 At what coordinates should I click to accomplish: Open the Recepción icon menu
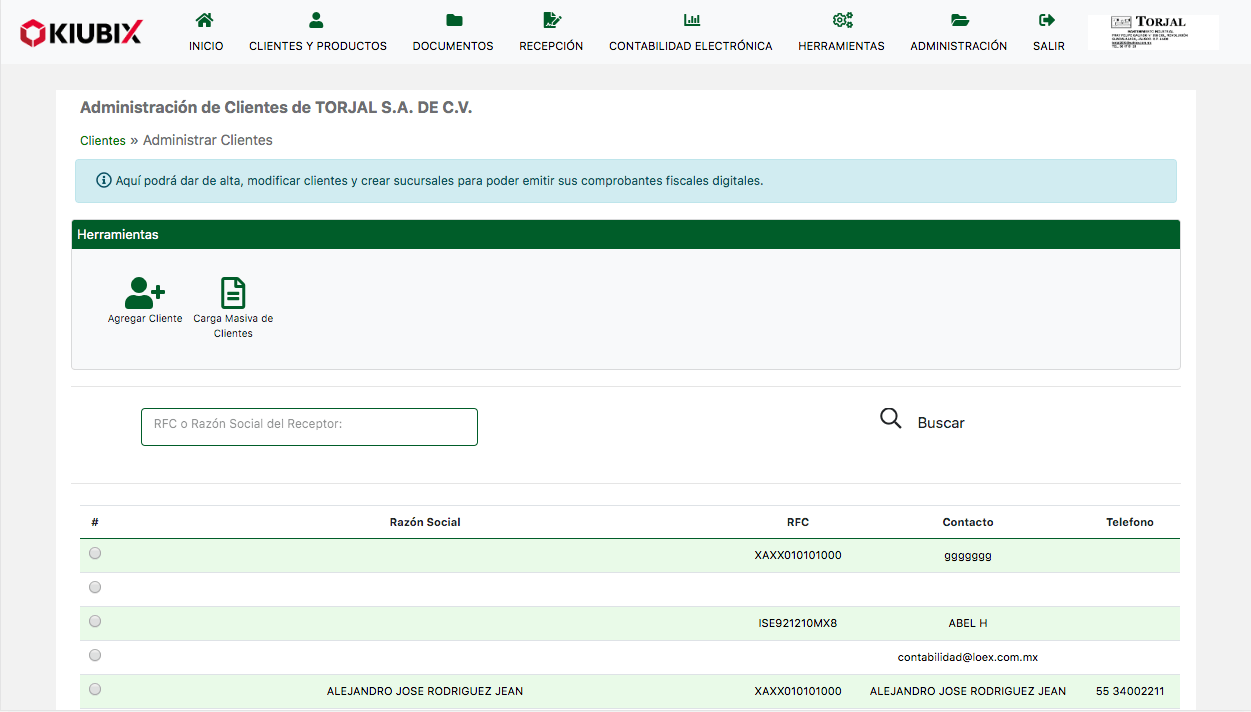click(x=551, y=20)
